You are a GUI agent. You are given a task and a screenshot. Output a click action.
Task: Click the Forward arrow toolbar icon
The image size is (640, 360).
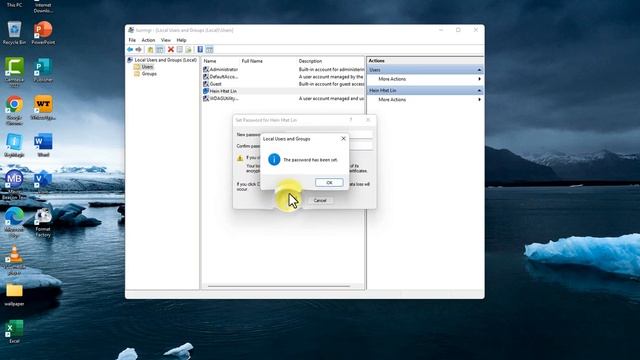click(139, 49)
